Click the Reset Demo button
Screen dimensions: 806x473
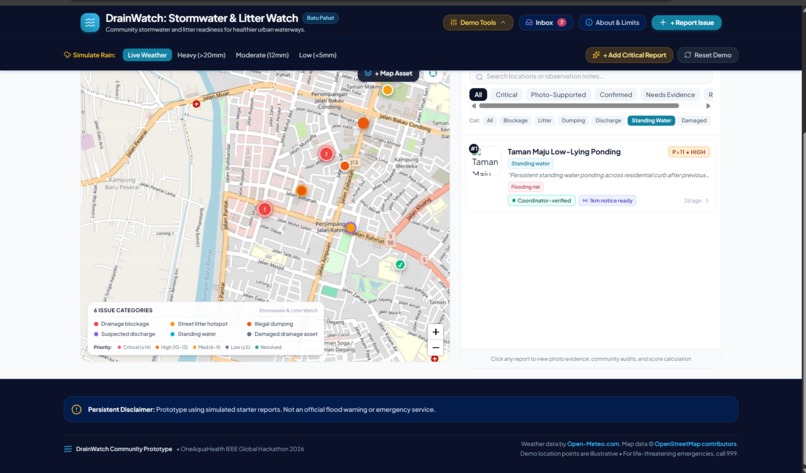(x=707, y=55)
